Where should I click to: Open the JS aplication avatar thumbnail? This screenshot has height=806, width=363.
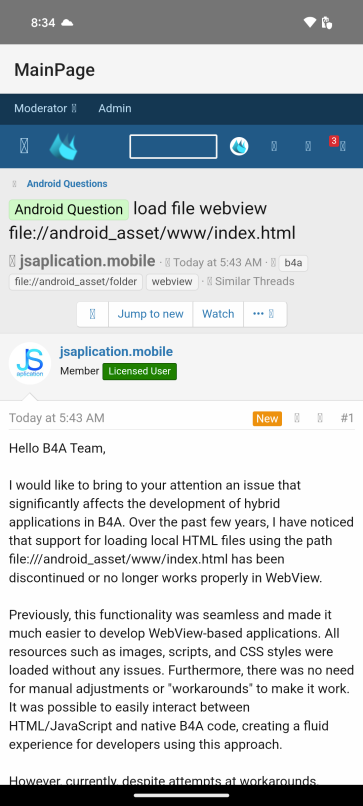(30, 363)
